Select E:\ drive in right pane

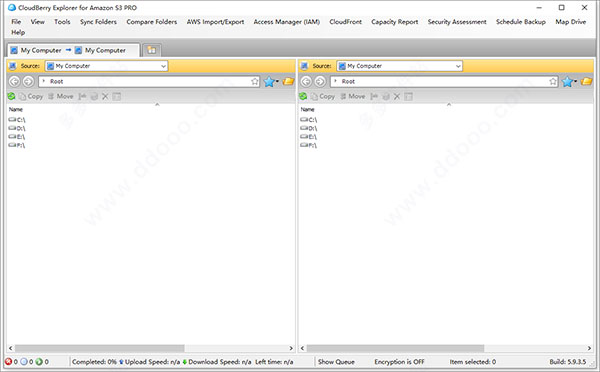(308, 137)
